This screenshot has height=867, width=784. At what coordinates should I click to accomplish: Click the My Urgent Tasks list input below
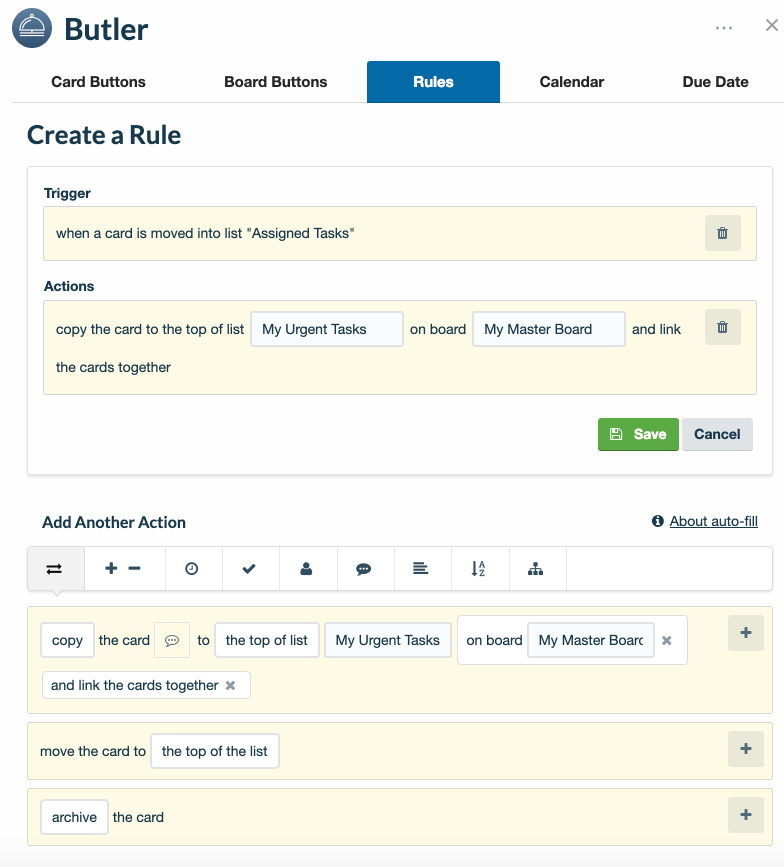point(388,640)
